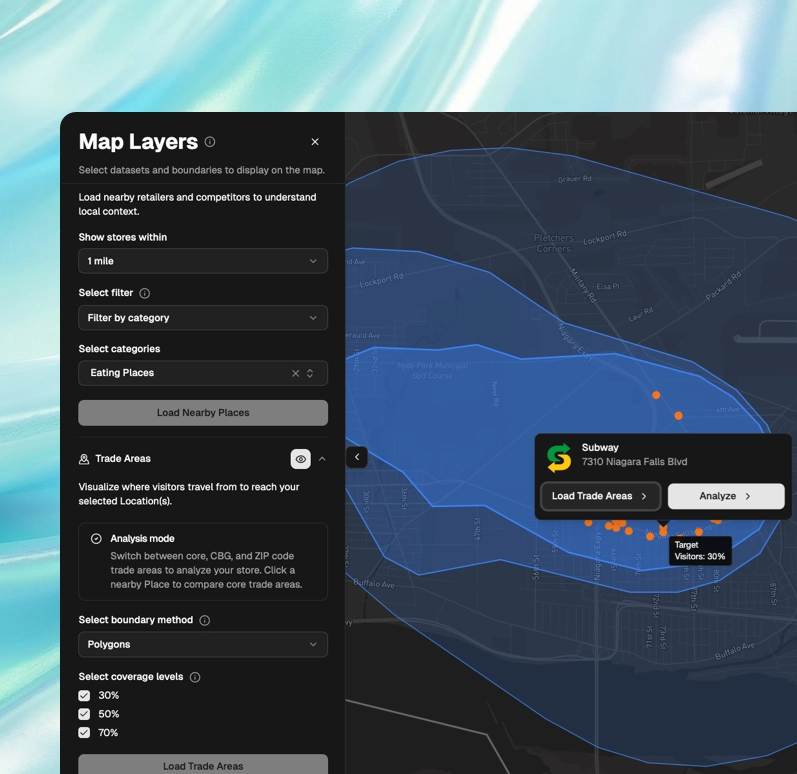Uncheck the 50% coverage level checkbox

click(x=84, y=714)
